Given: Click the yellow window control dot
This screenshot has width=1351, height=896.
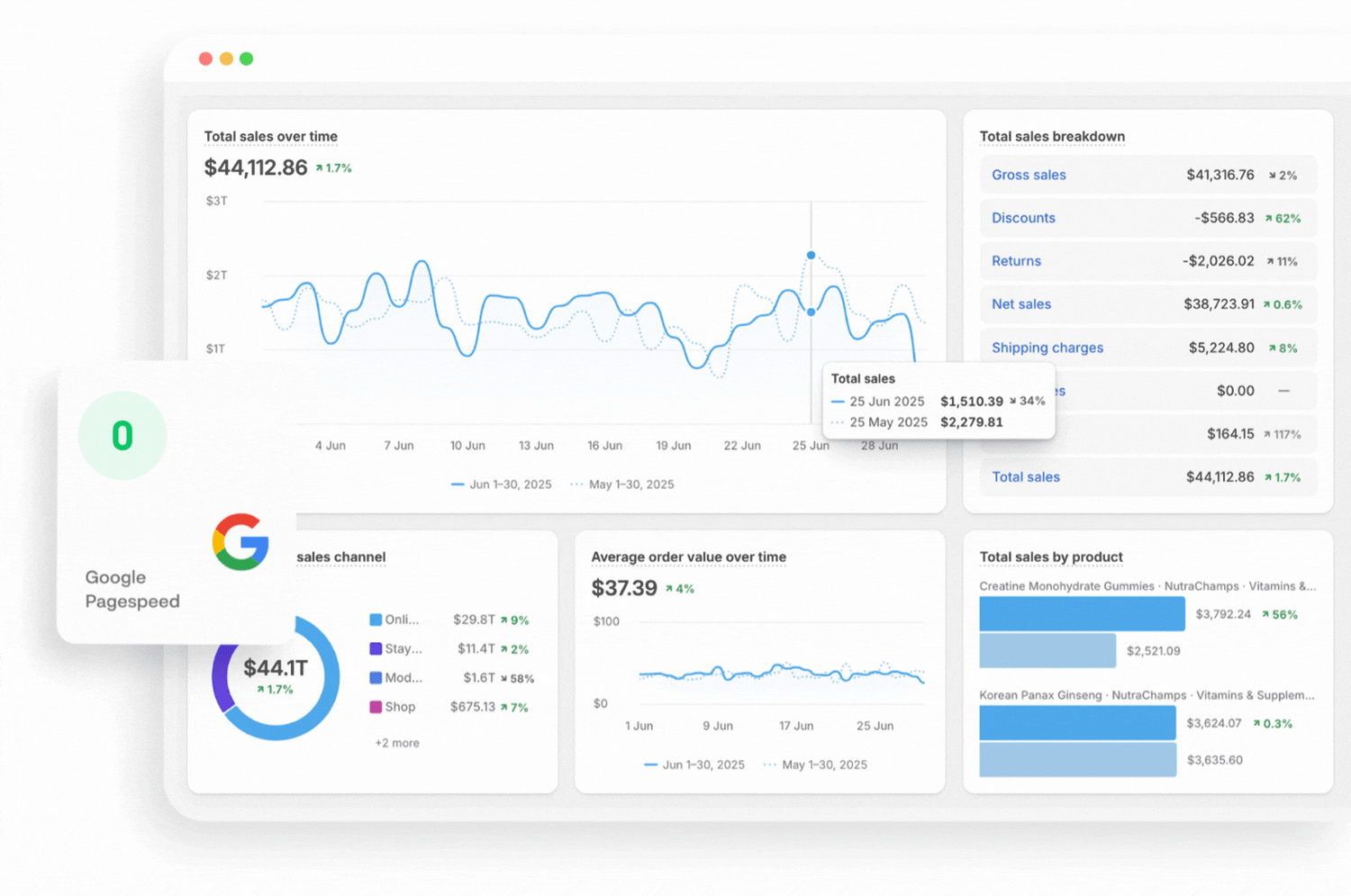Looking at the screenshot, I should click(226, 59).
